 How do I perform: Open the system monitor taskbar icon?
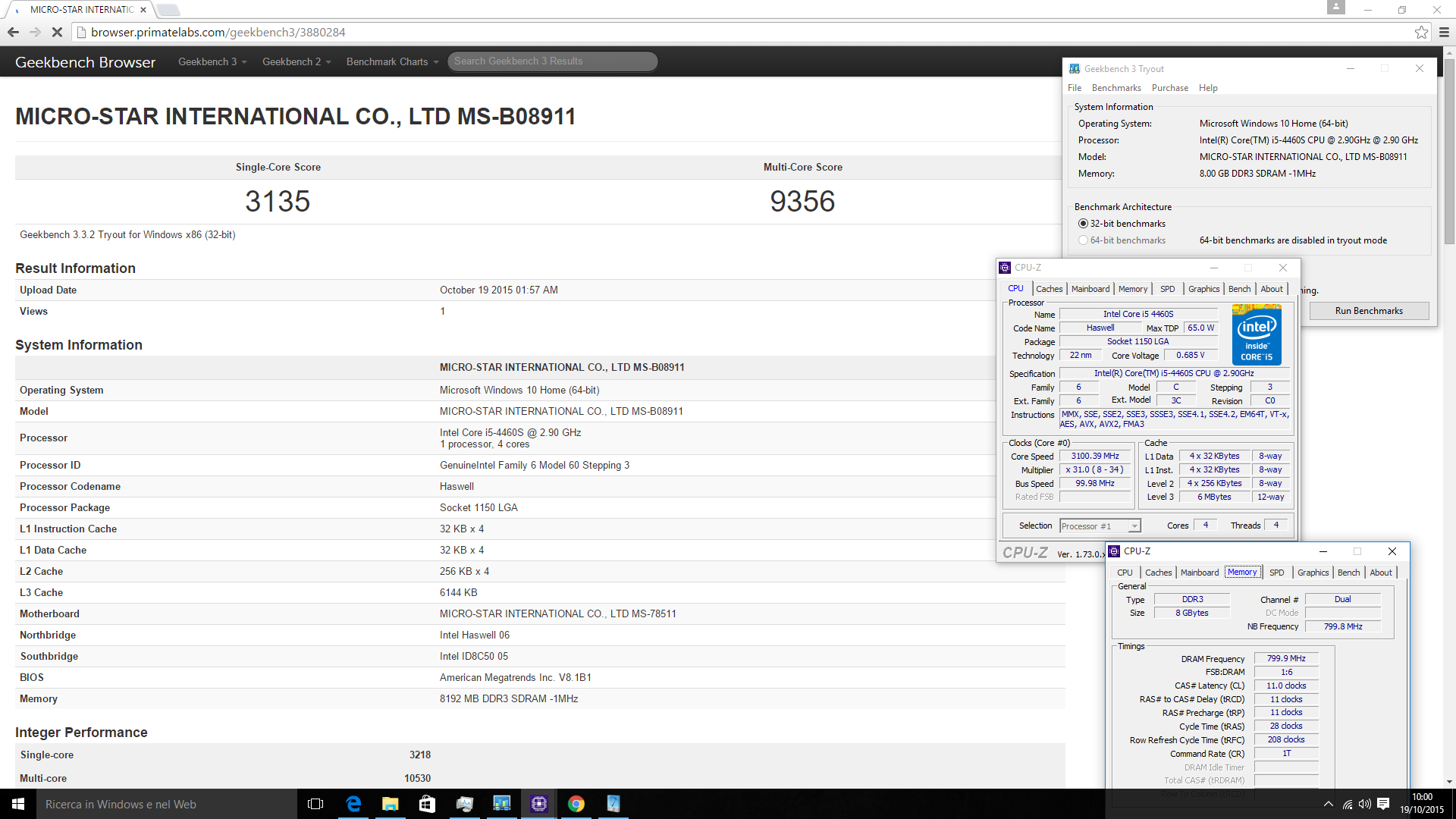[464, 804]
